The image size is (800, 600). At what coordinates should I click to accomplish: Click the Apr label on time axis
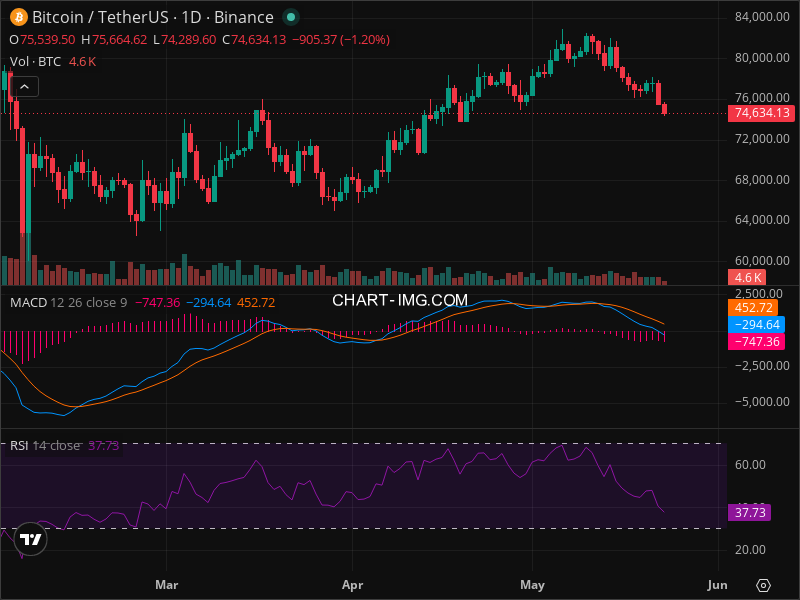(x=352, y=585)
